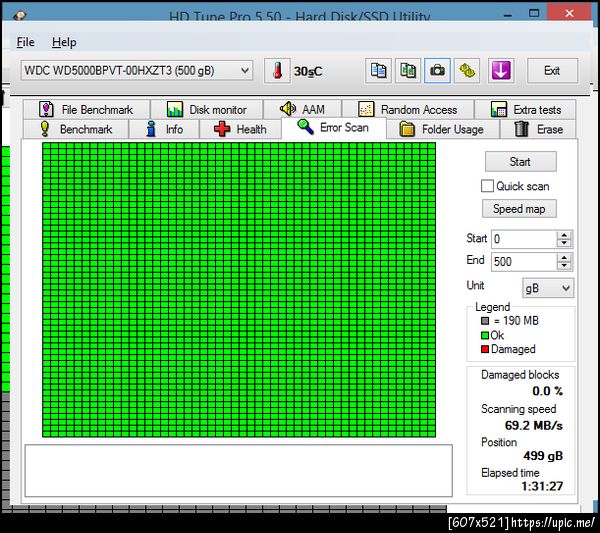Click the Error Scan magnifier icon
Image resolution: width=600 pixels, height=533 pixels.
[305, 127]
